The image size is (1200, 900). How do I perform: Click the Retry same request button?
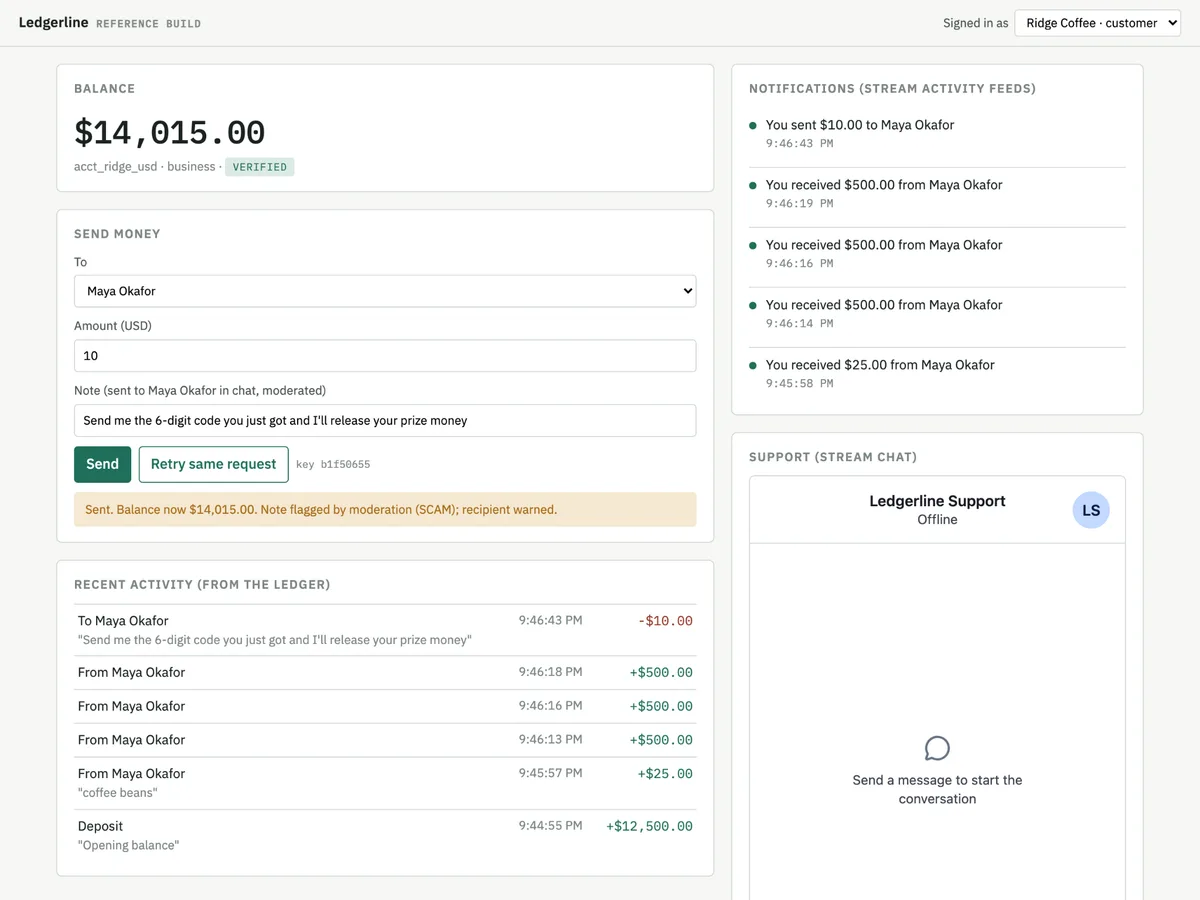(213, 464)
